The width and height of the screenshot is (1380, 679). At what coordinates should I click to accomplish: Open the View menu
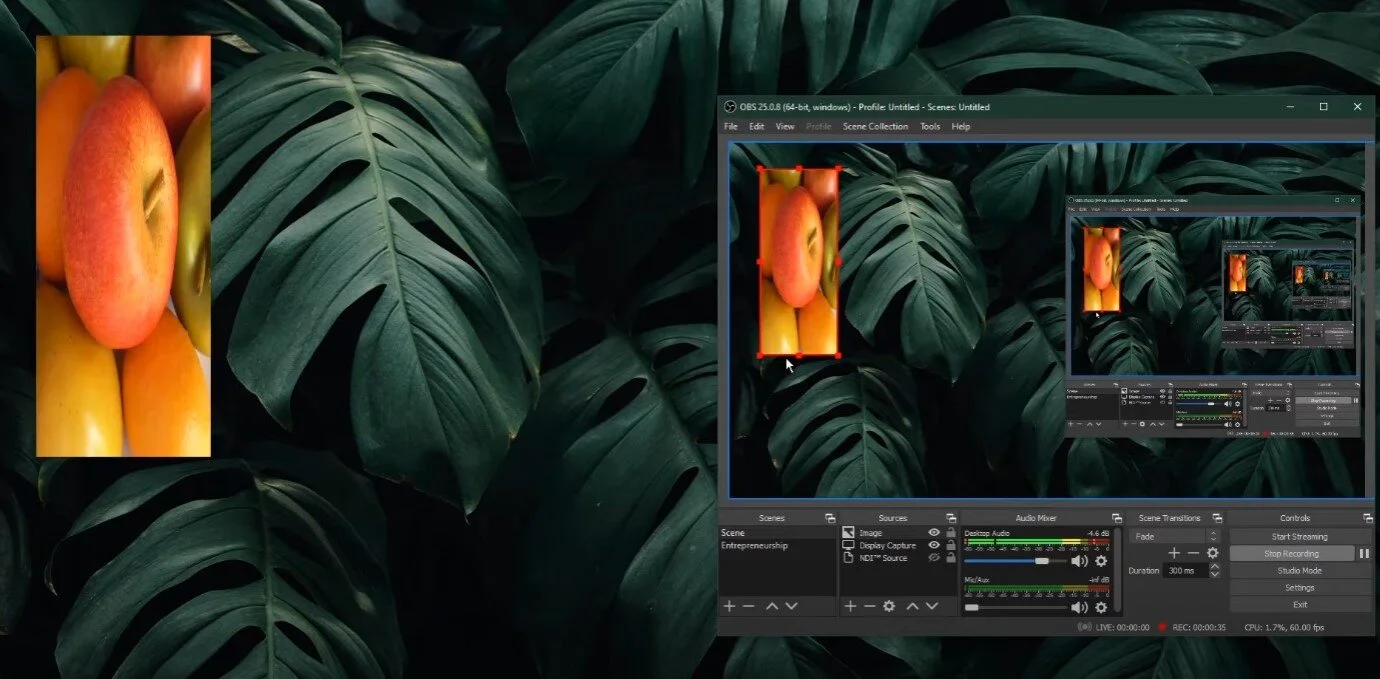[x=785, y=126]
